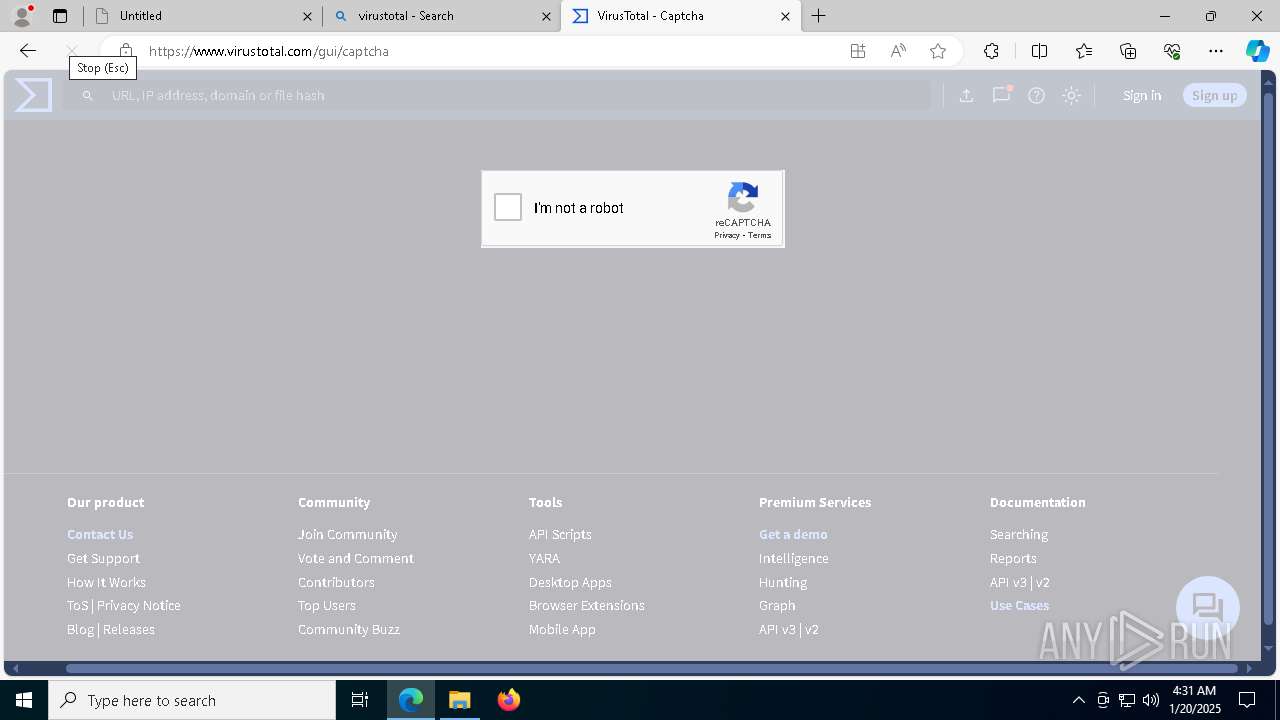
Task: Open the Privacy Notice link
Action: (x=139, y=605)
